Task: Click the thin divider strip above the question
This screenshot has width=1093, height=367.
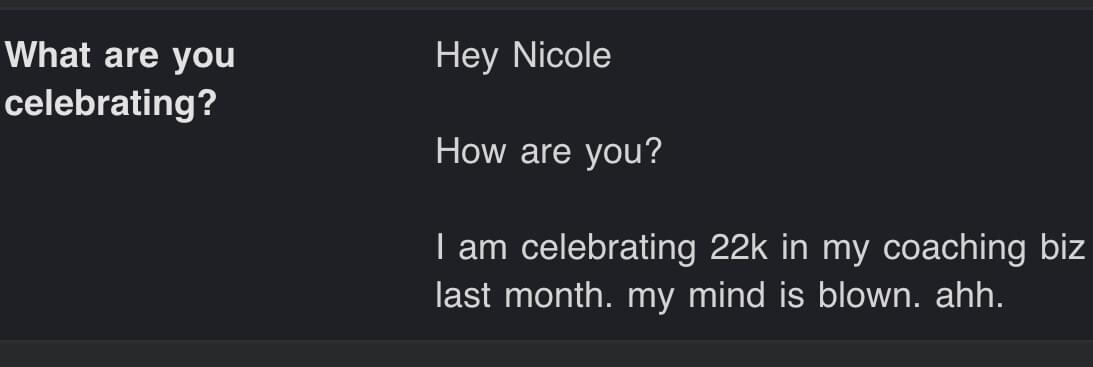Action: pos(546,4)
